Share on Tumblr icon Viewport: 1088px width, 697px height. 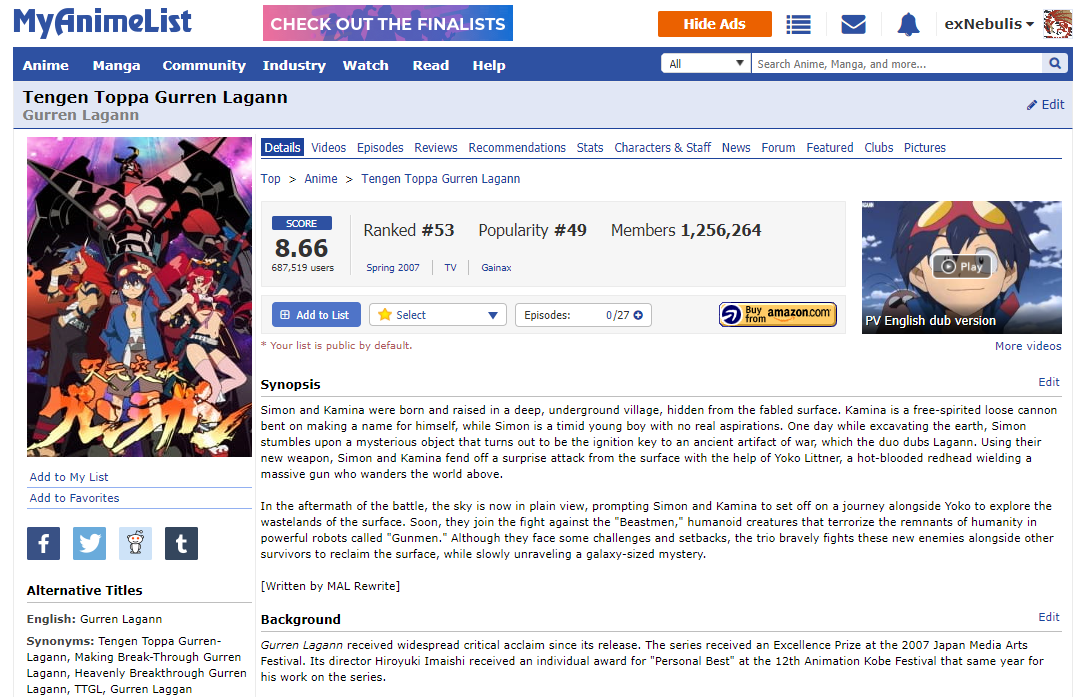[181, 543]
